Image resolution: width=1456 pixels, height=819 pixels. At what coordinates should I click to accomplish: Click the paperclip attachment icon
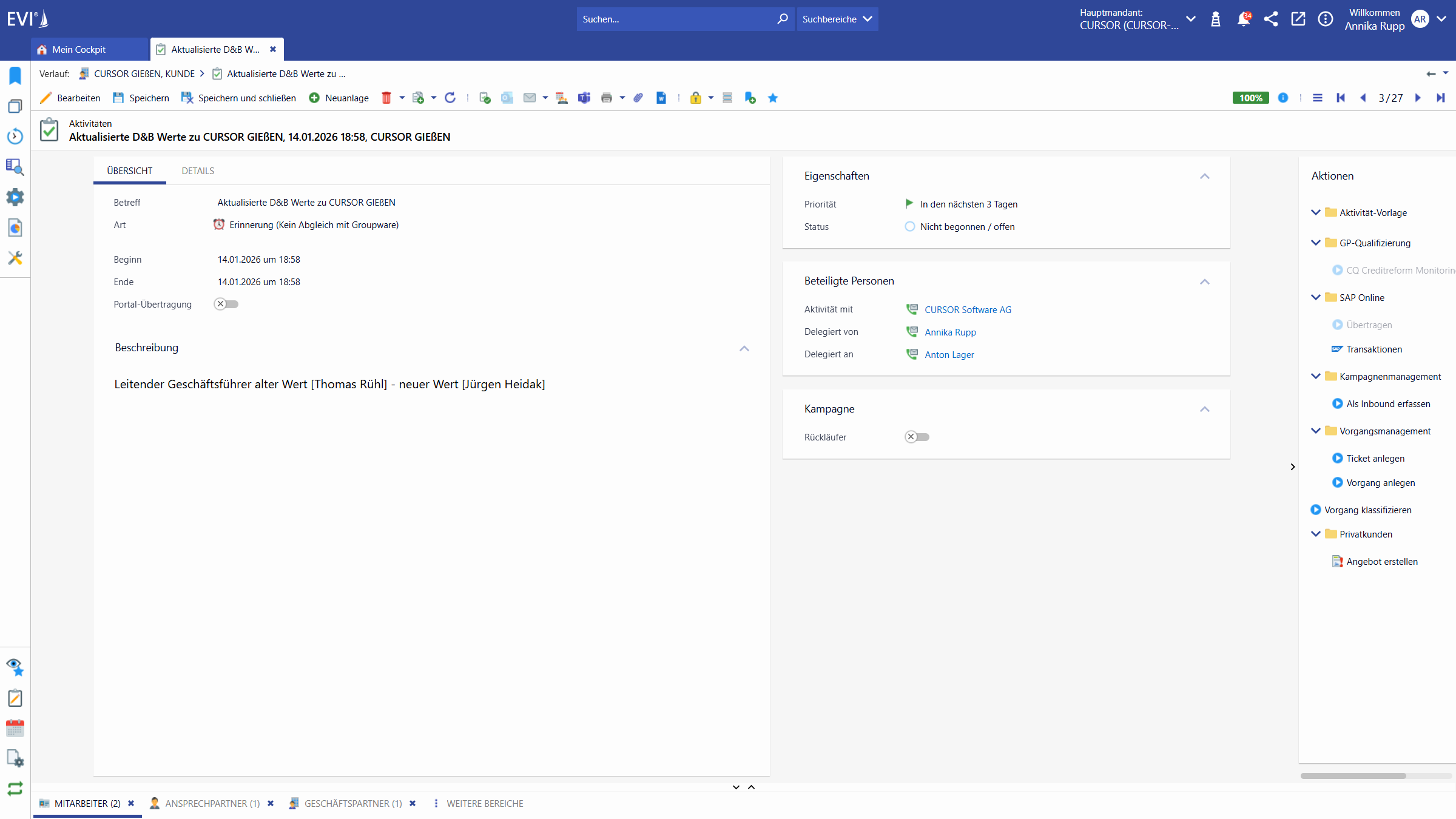(x=638, y=98)
